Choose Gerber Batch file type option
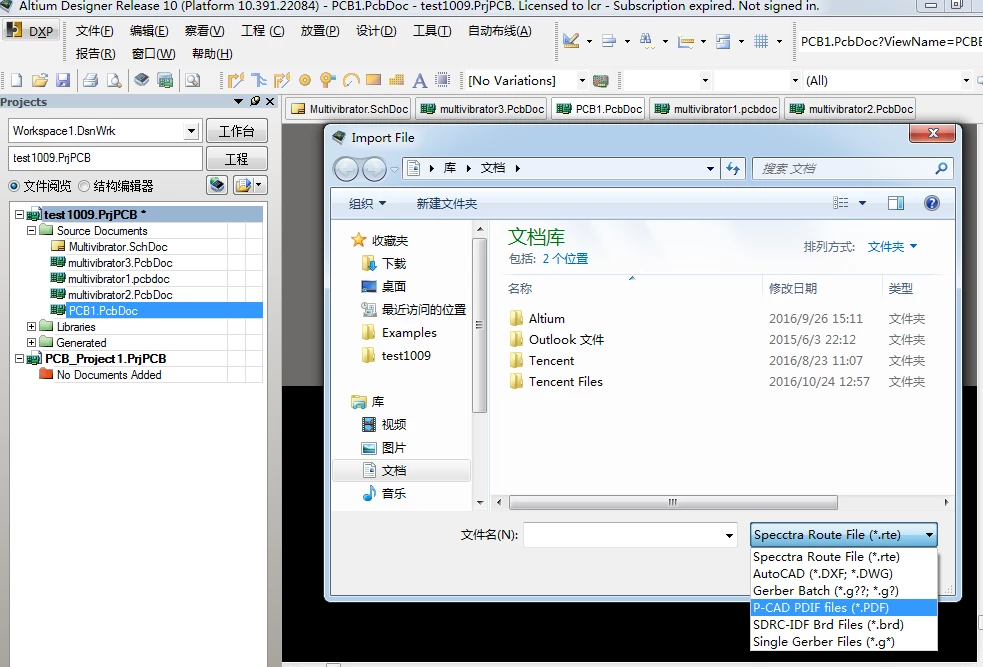983x667 pixels. click(844, 591)
